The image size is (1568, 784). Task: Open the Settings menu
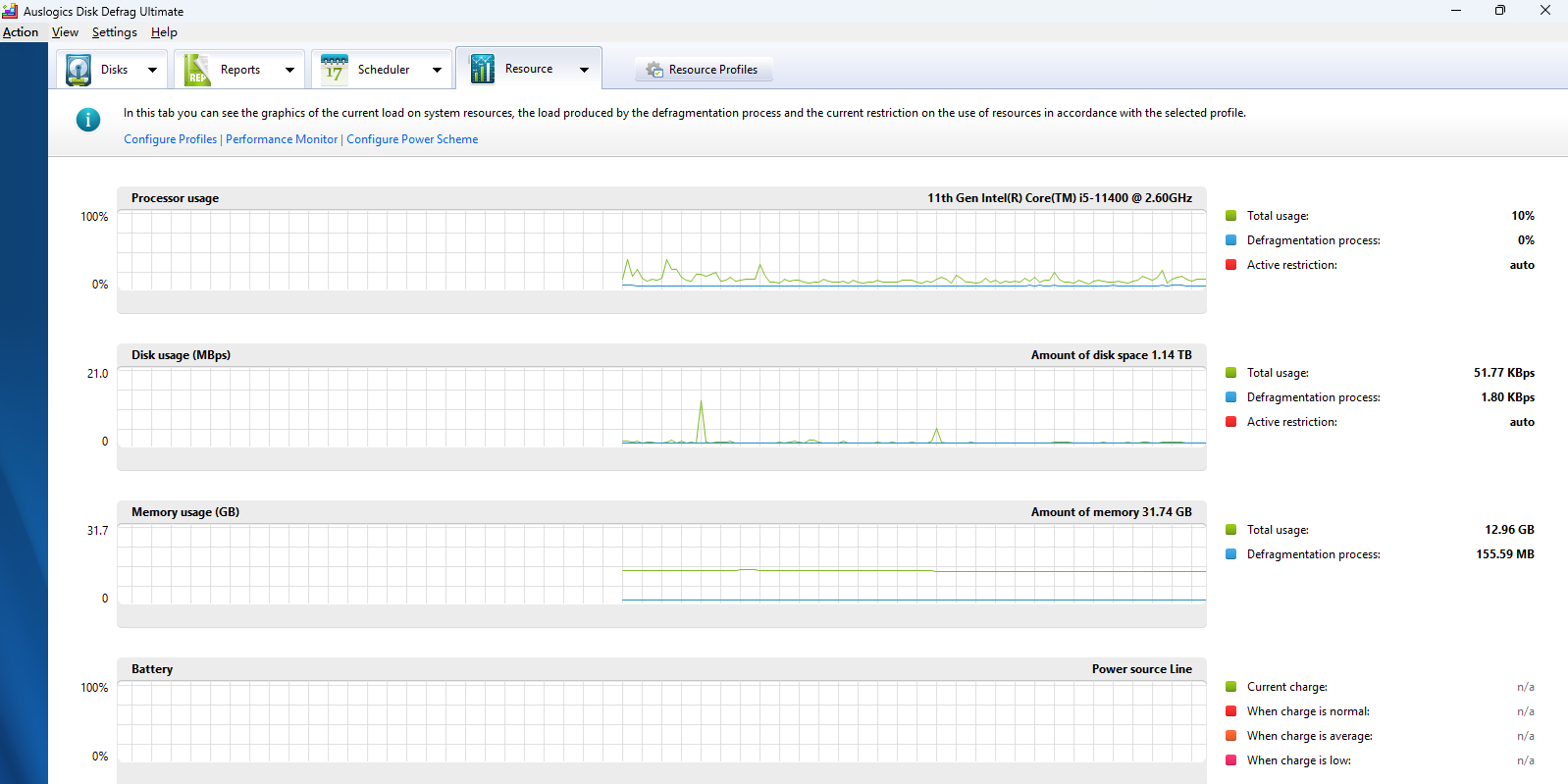pyautogui.click(x=114, y=32)
